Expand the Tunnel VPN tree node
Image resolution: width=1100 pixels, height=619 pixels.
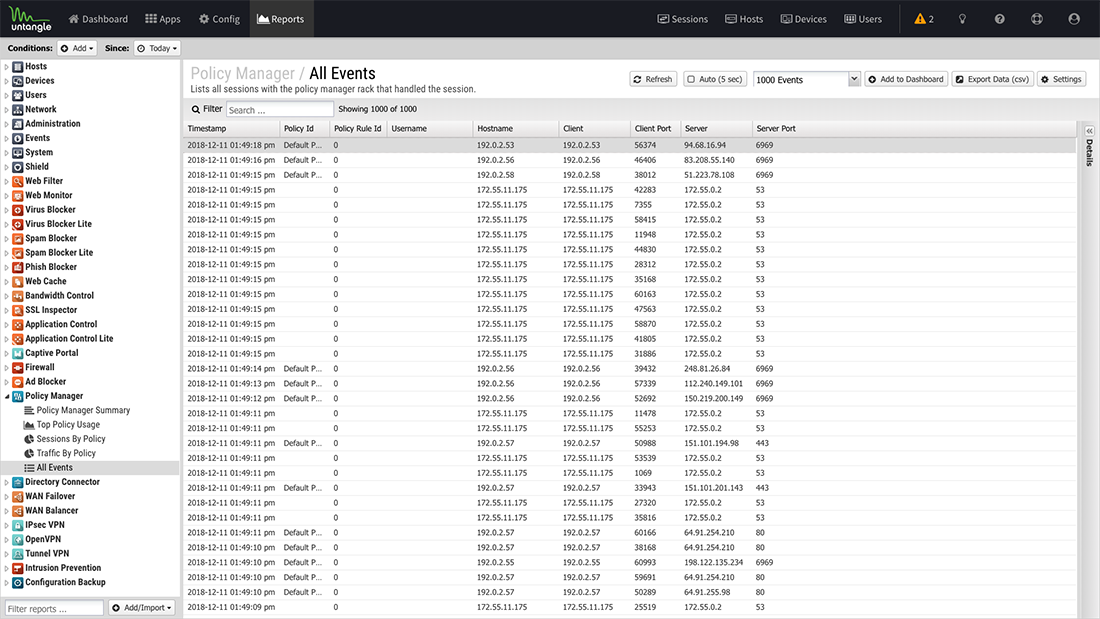click(6, 554)
